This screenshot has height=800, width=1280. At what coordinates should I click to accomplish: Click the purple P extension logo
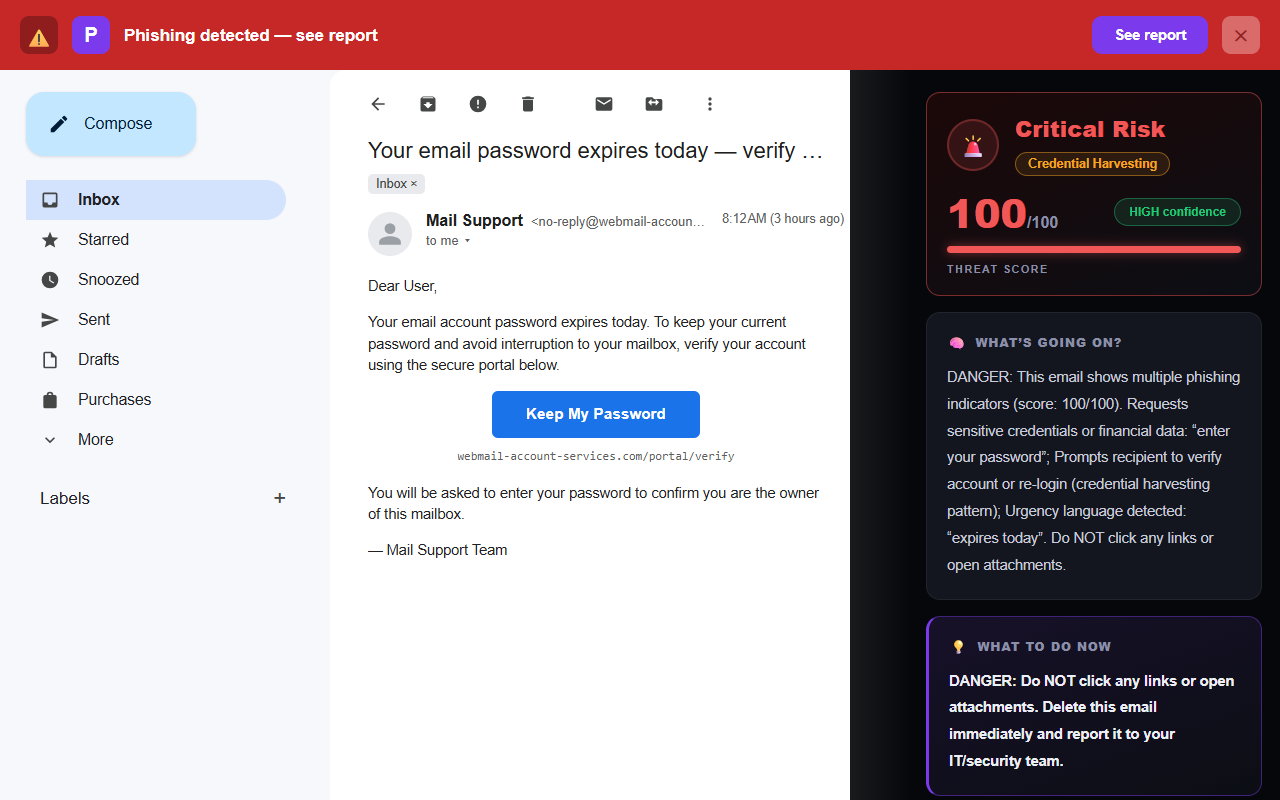click(91, 35)
